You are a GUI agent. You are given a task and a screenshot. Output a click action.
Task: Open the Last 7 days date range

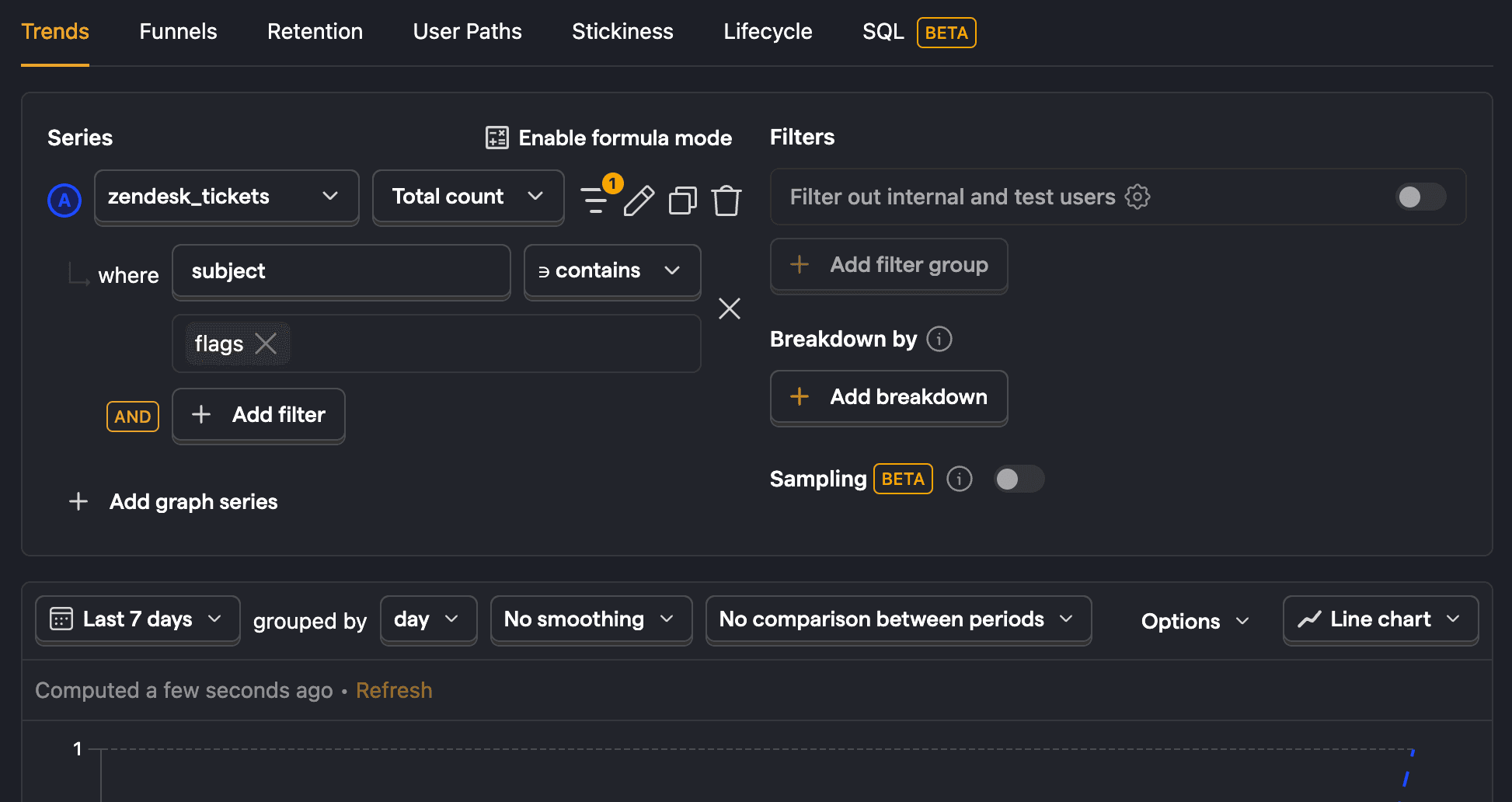[138, 619]
